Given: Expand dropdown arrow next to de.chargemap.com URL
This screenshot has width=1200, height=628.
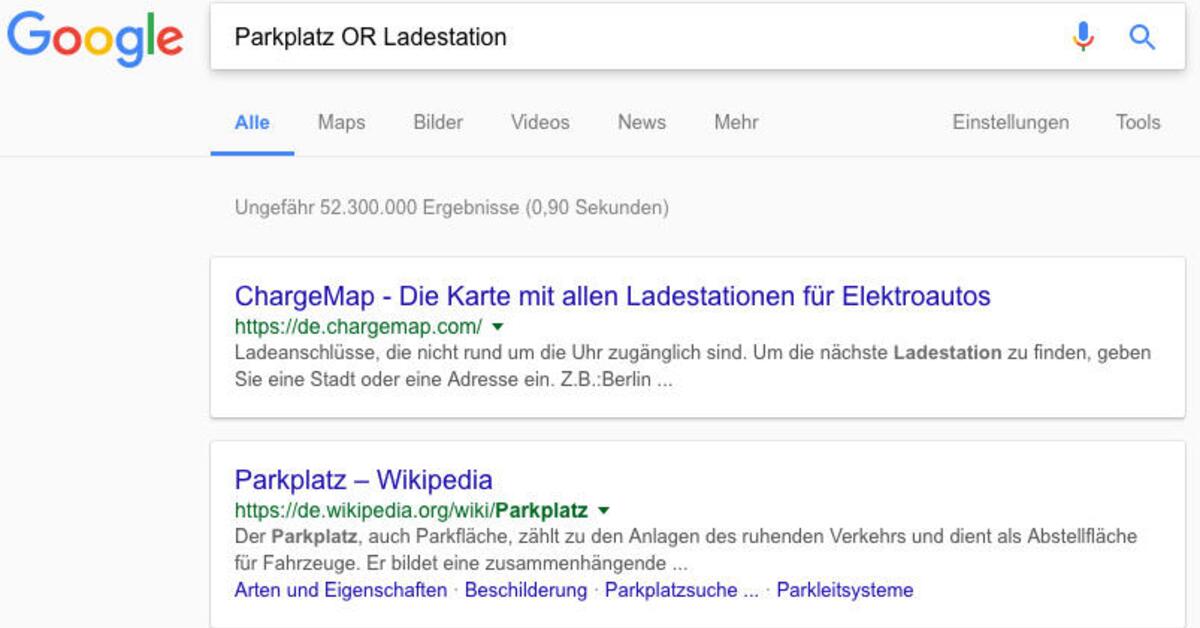Looking at the screenshot, I should coord(498,327).
